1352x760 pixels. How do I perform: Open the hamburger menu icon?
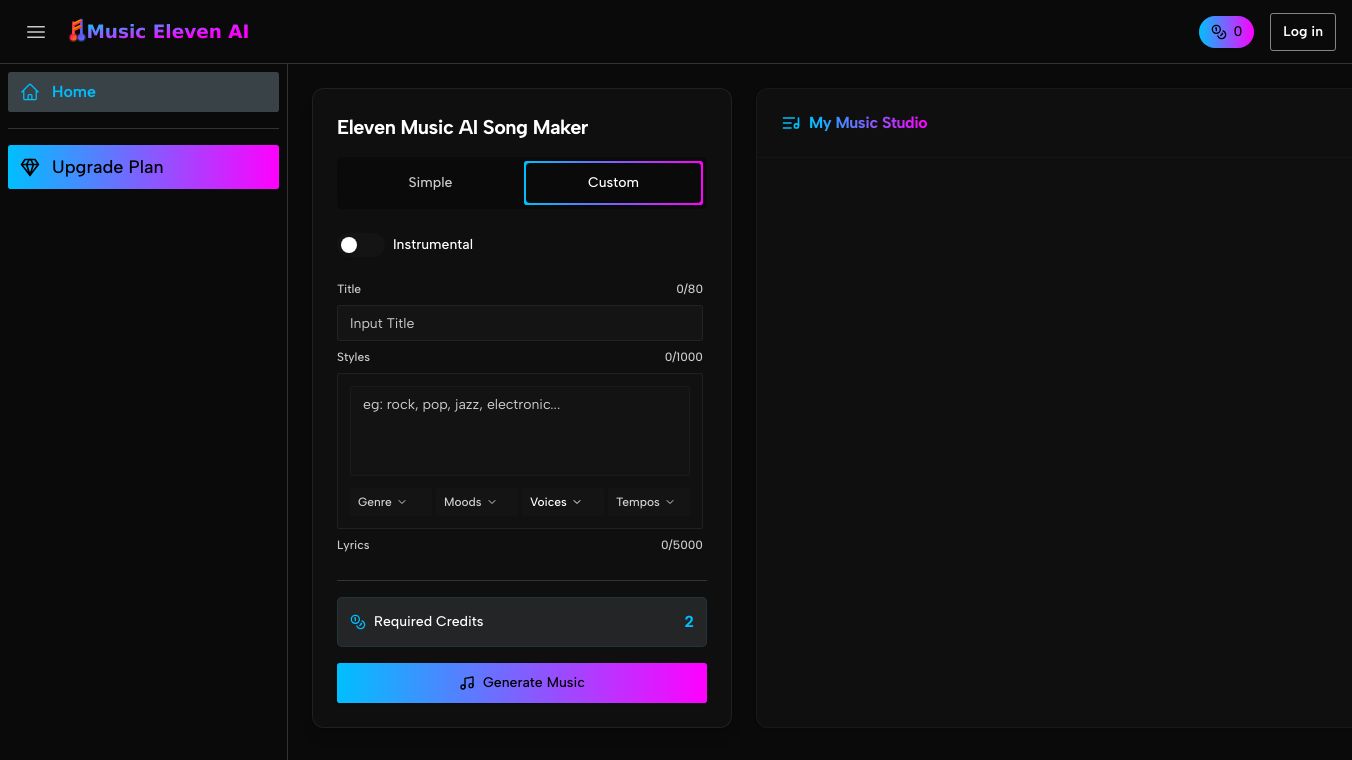tap(36, 32)
